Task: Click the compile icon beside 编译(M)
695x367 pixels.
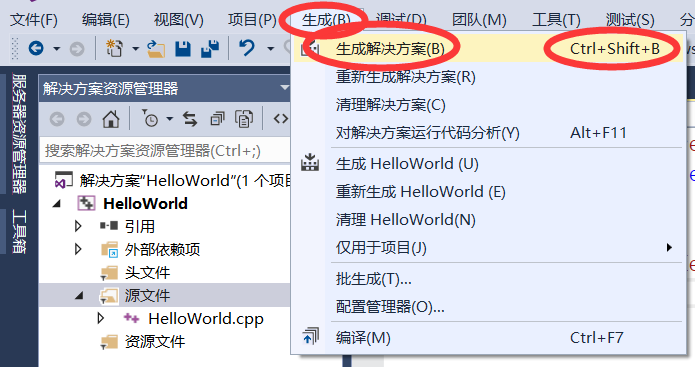Action: click(310, 337)
